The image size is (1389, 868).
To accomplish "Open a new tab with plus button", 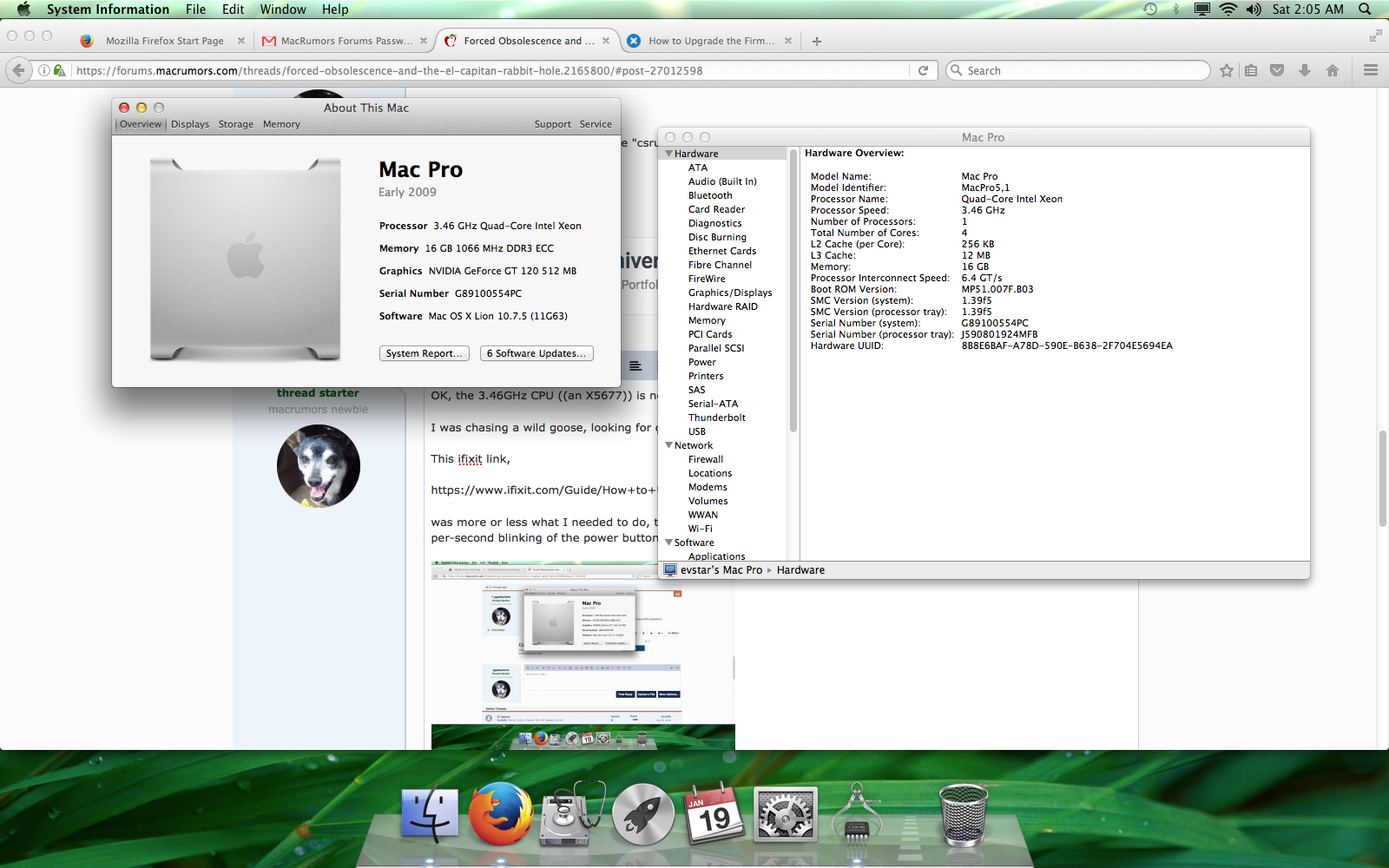I will [x=816, y=41].
